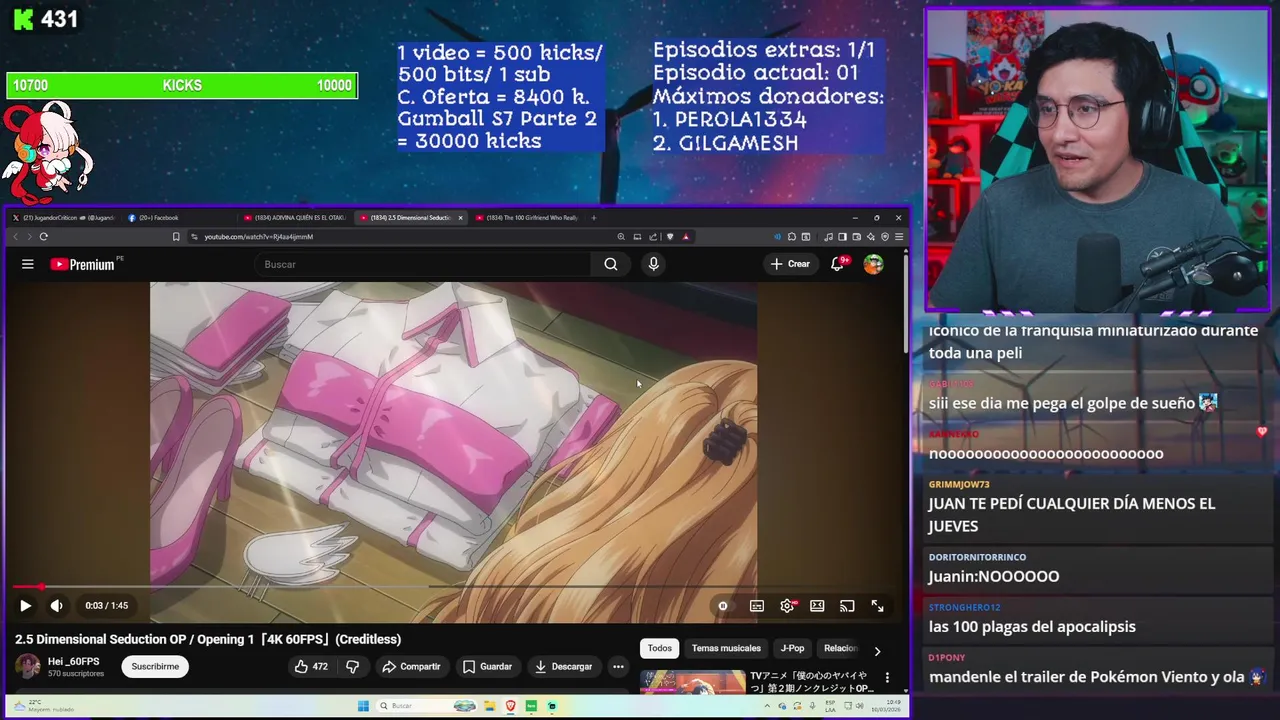
Task: Go back with the browser back arrow
Action: click(15, 237)
